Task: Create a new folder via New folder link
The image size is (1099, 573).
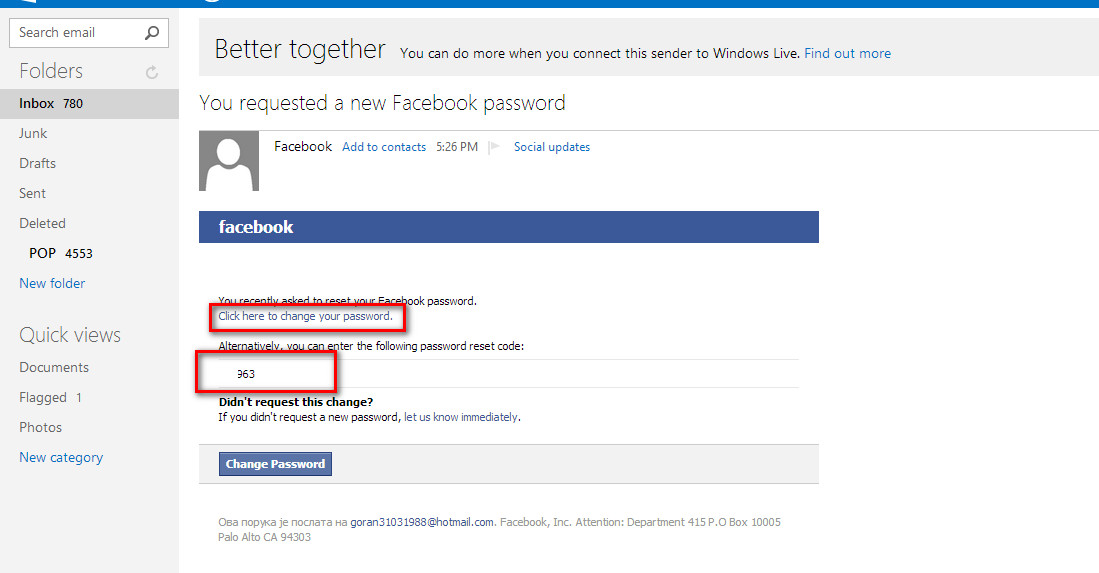Action: click(52, 283)
